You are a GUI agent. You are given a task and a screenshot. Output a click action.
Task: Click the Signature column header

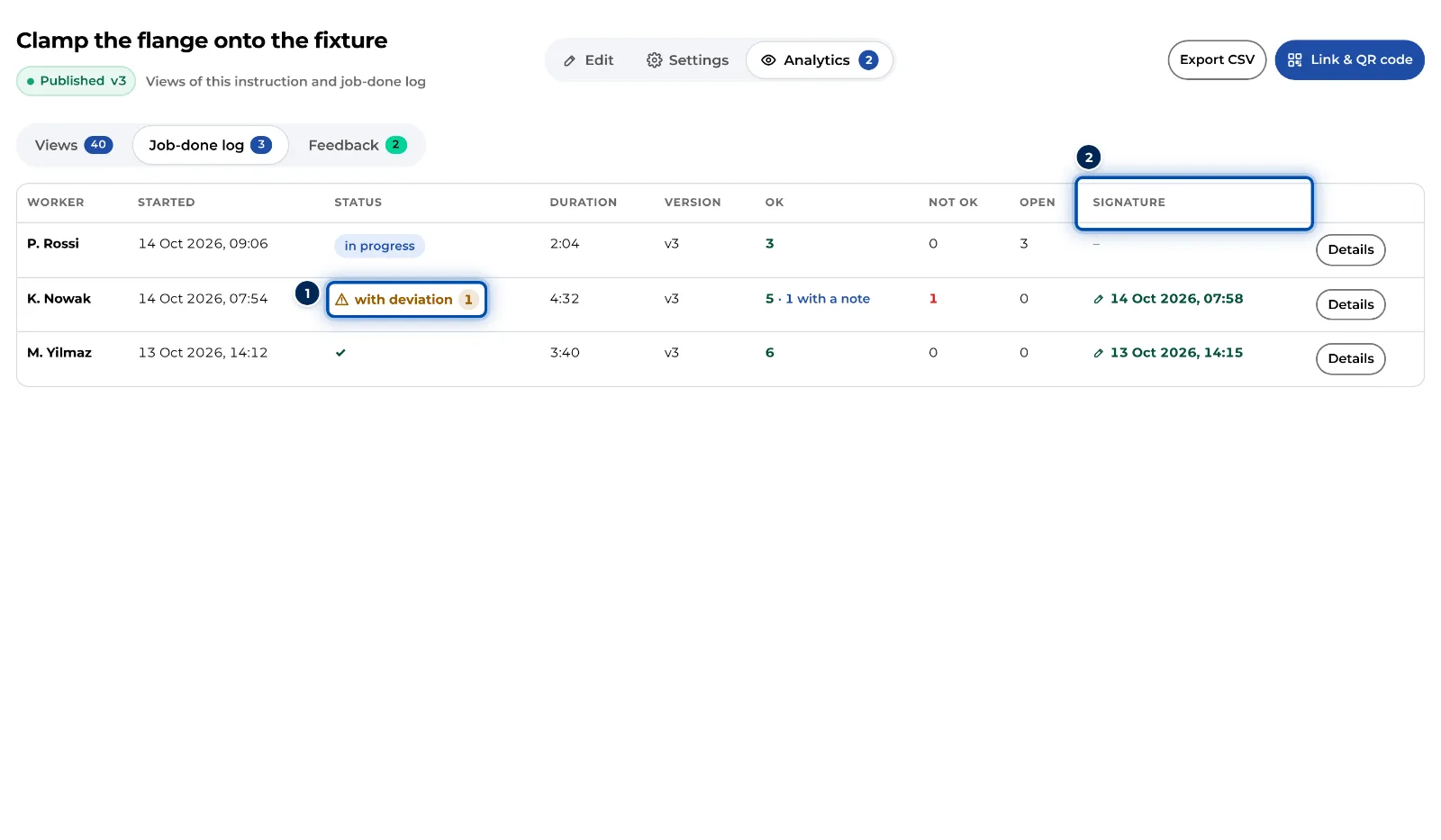(1128, 203)
